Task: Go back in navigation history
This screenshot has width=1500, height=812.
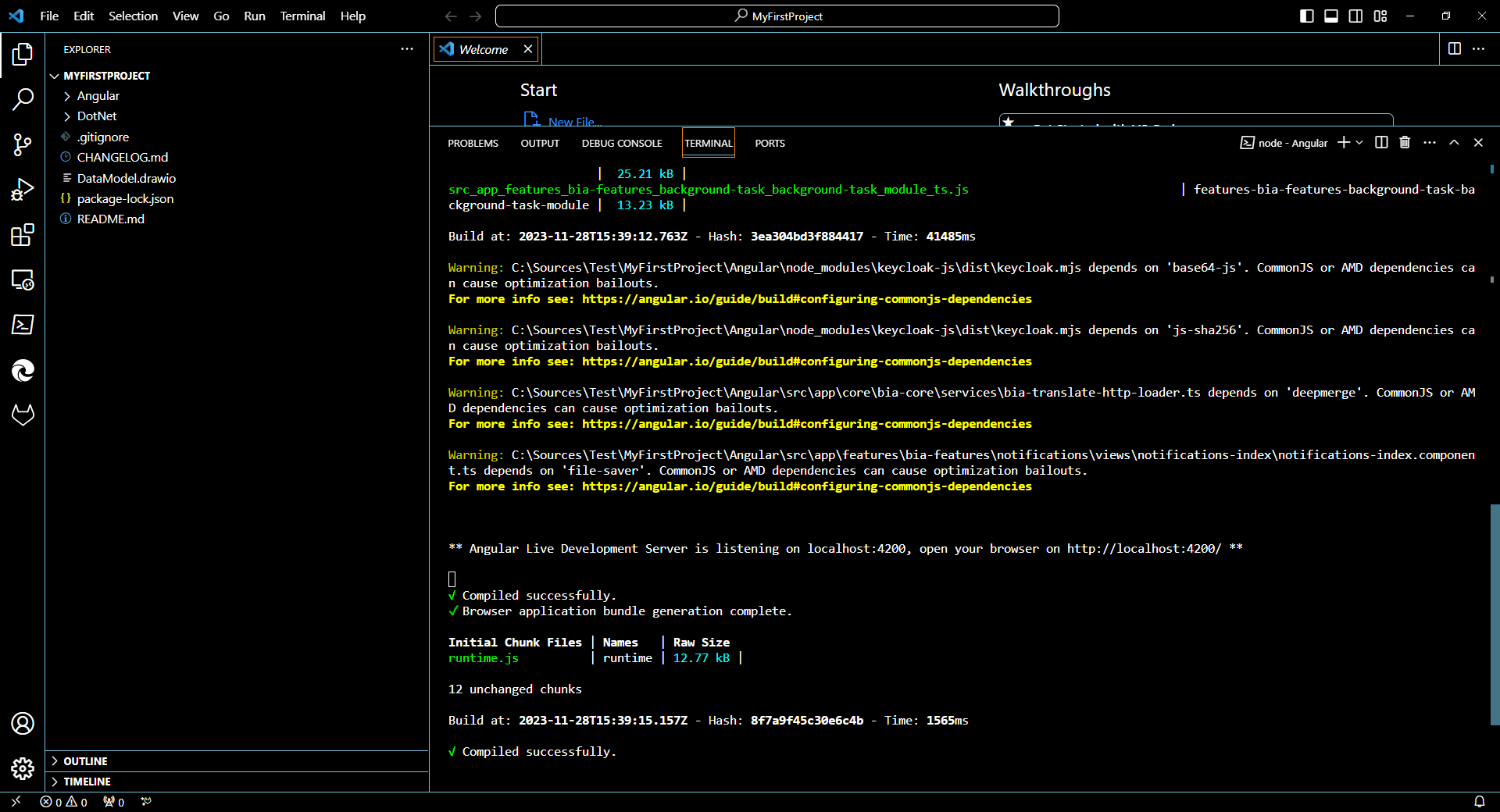Action: (451, 16)
